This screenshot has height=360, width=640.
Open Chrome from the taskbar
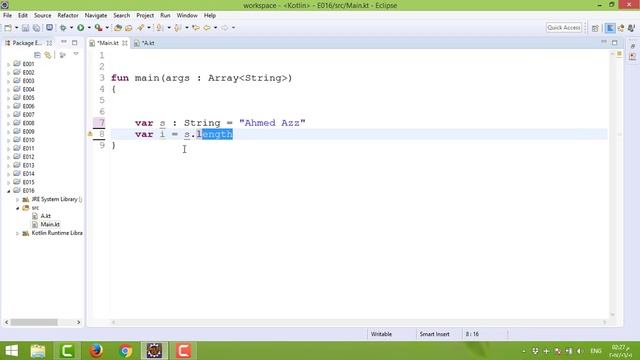[x=126, y=351]
